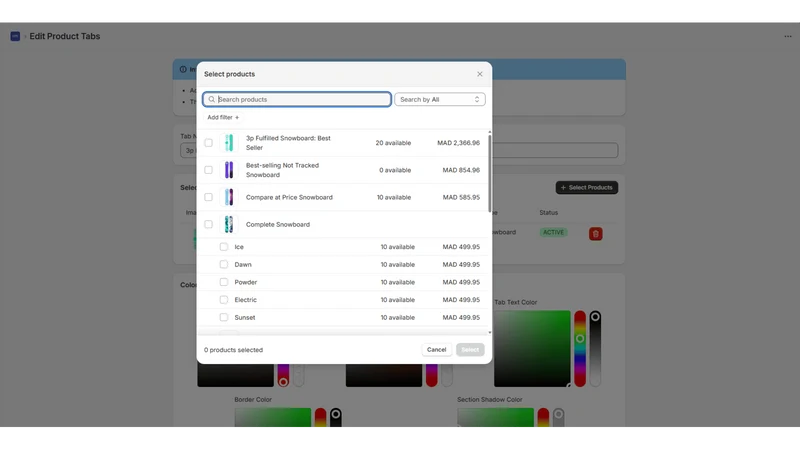Enable the Sunset variant checkbox
The width and height of the screenshot is (800, 450).
(x=223, y=317)
